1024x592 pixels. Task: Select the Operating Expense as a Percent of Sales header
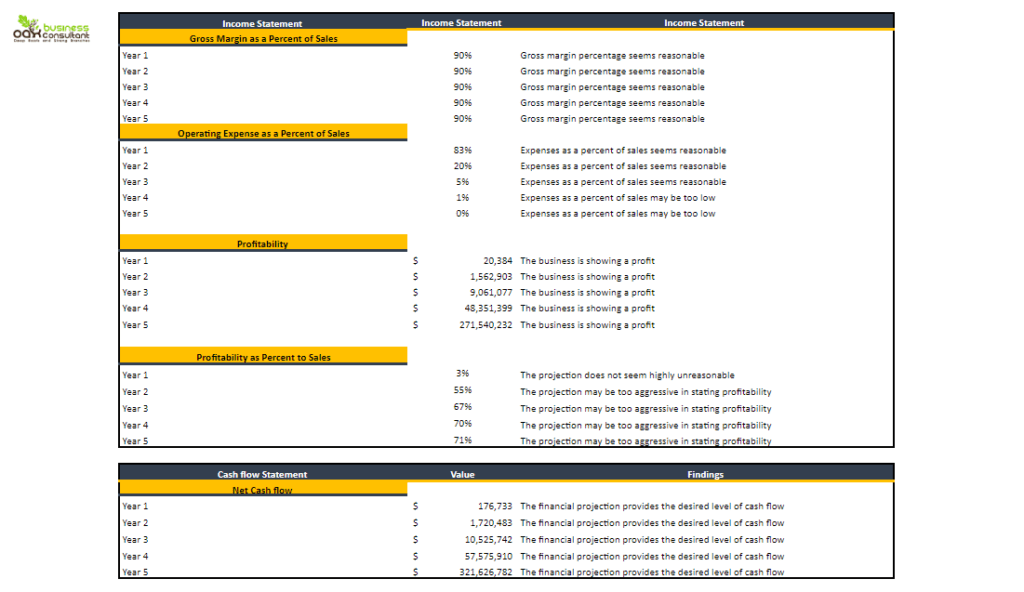point(263,133)
